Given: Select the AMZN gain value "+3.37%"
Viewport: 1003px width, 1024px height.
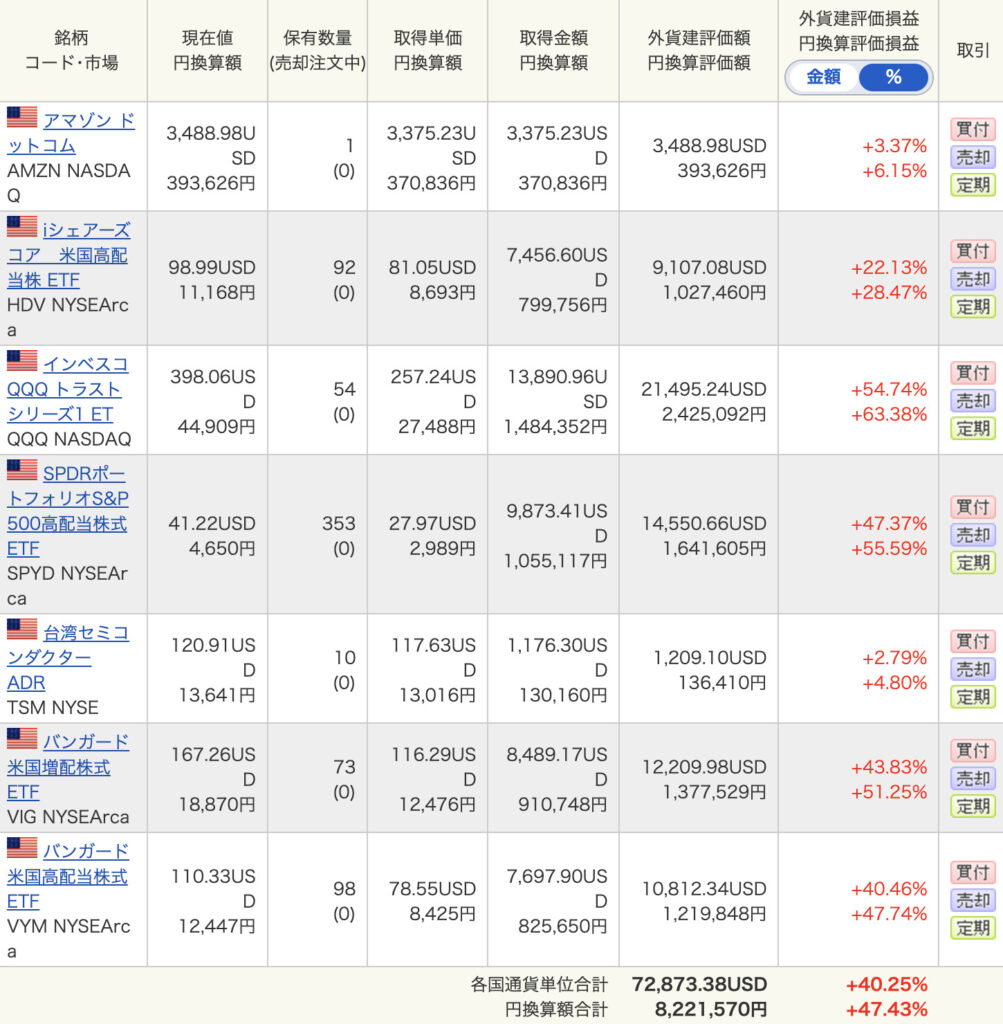Looking at the screenshot, I should 894,146.
